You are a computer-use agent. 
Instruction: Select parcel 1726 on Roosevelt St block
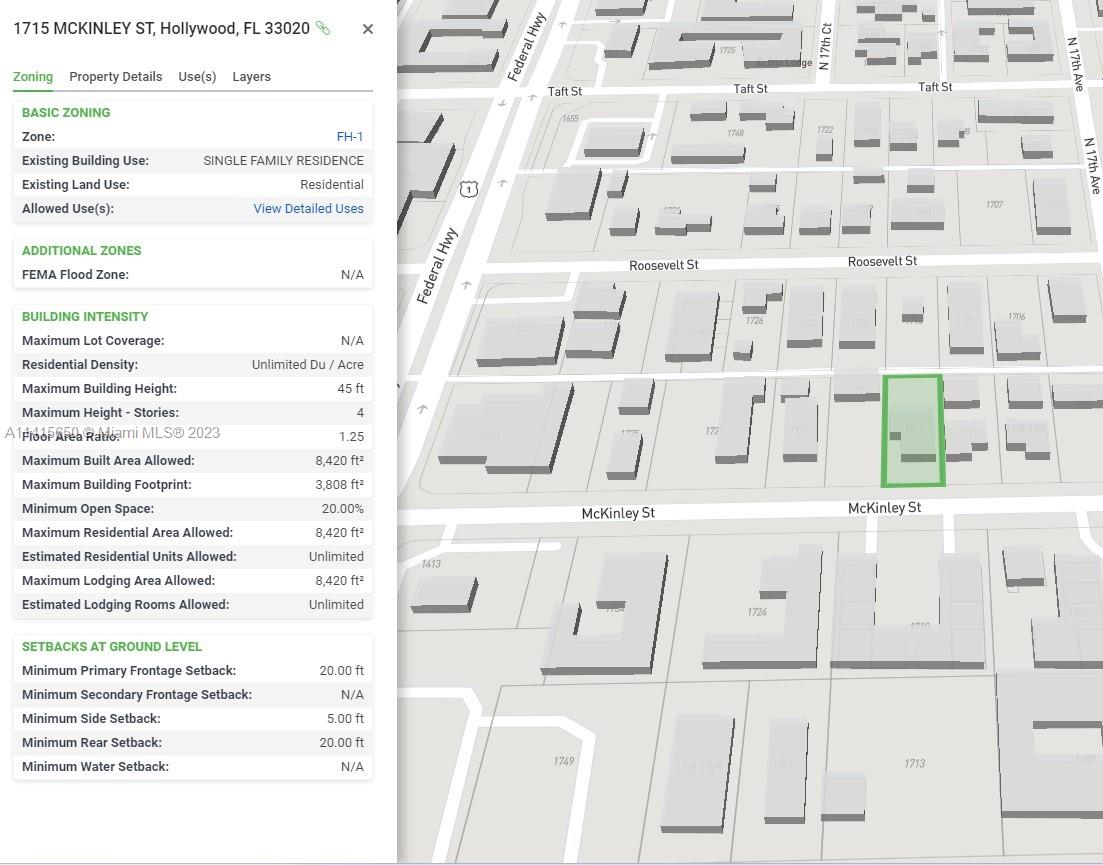click(x=754, y=321)
